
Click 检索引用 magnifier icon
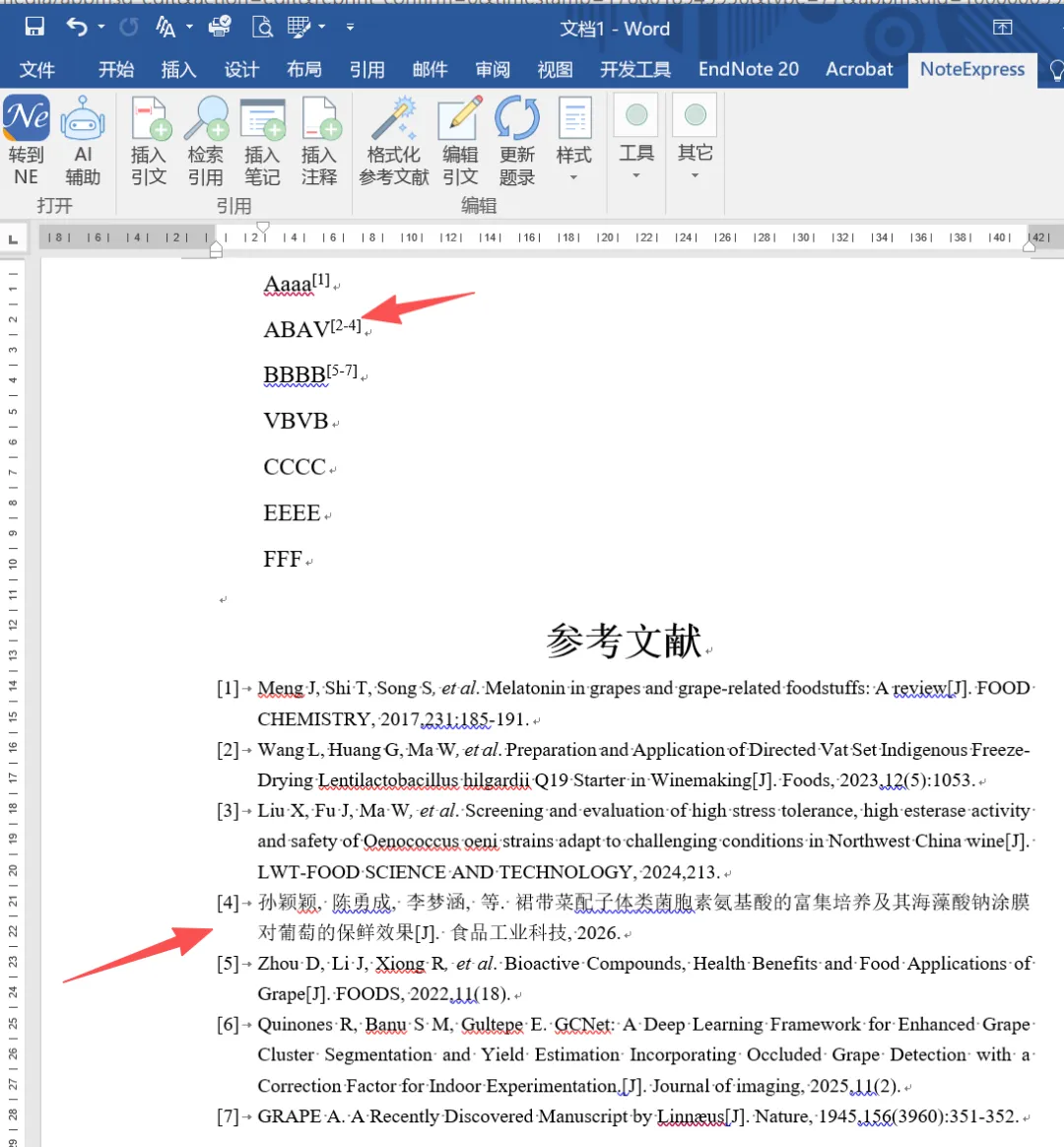pos(206,141)
